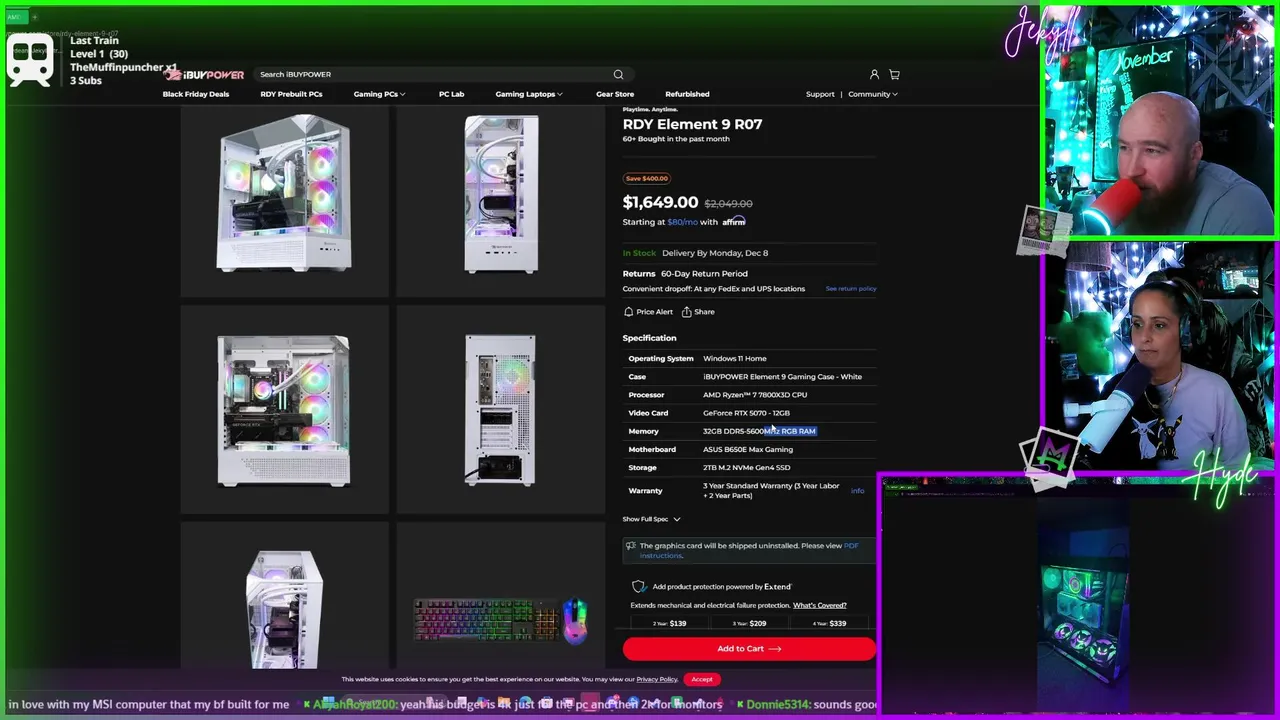Select the 2 Year $139 protection plan
Viewport: 1280px width, 720px height.
click(x=670, y=623)
